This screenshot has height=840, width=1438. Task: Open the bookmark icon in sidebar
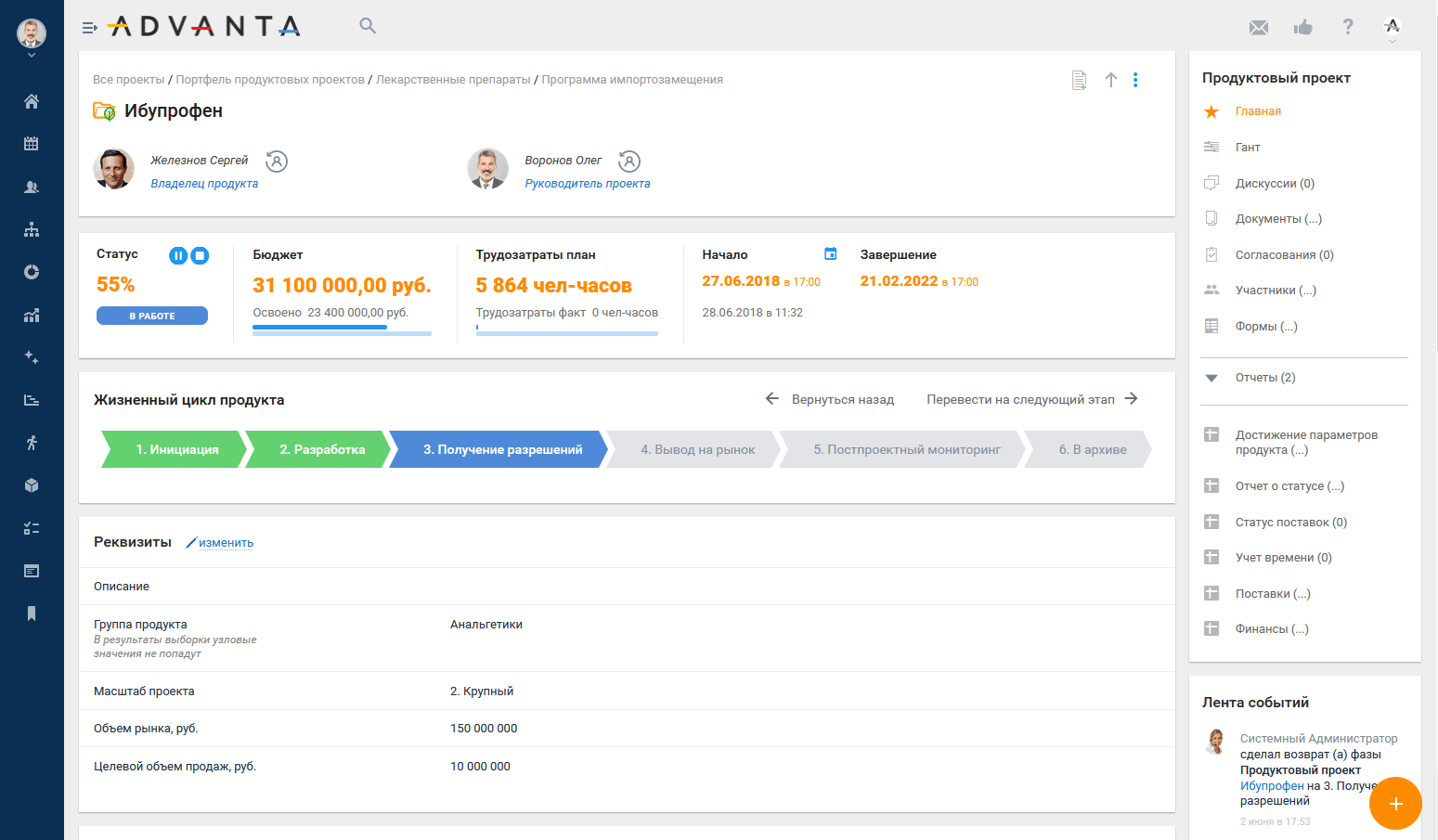[x=32, y=614]
